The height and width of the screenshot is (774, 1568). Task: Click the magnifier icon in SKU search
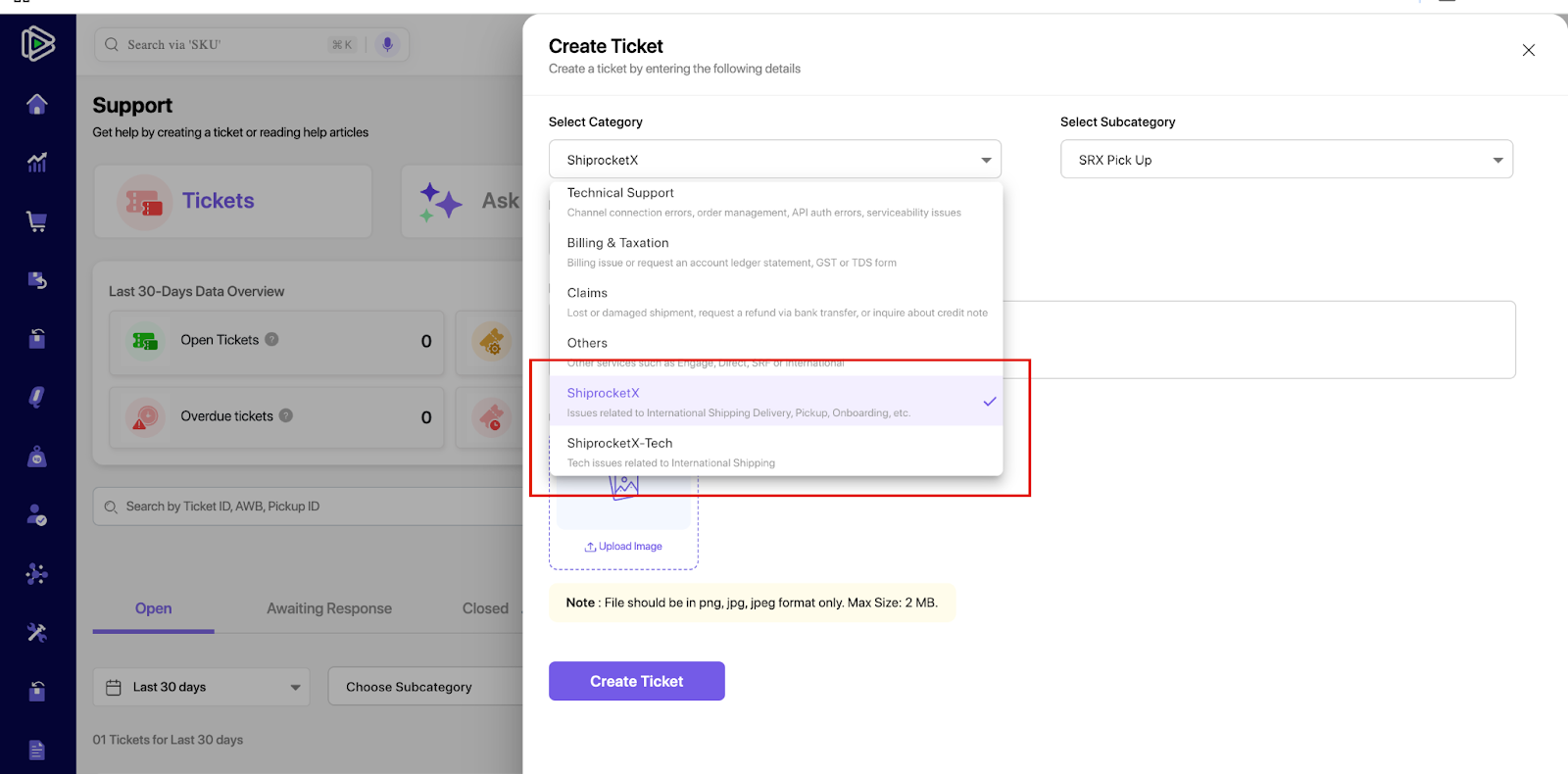coord(112,44)
